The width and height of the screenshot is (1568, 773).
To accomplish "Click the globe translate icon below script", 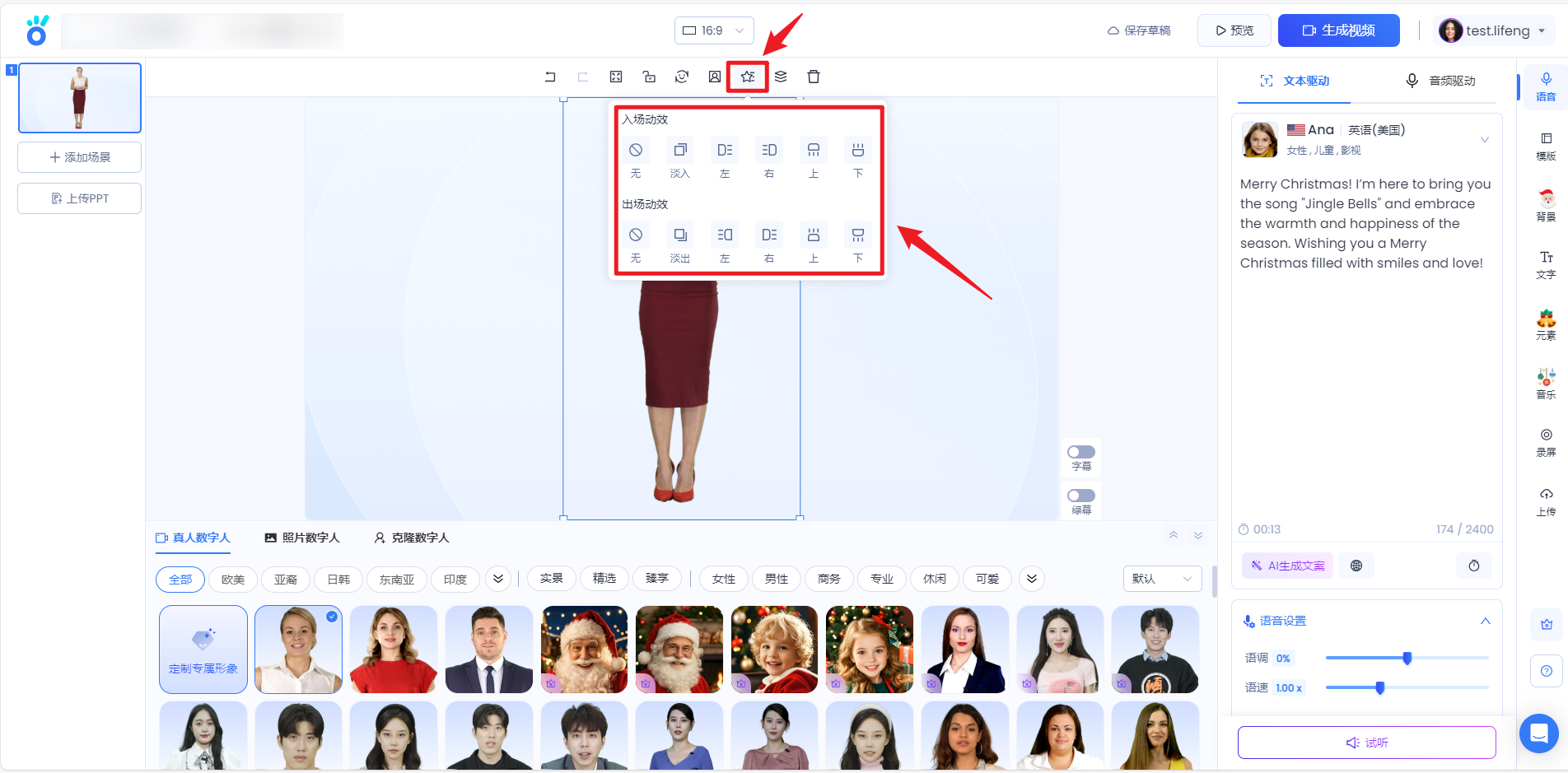I will tap(1356, 566).
